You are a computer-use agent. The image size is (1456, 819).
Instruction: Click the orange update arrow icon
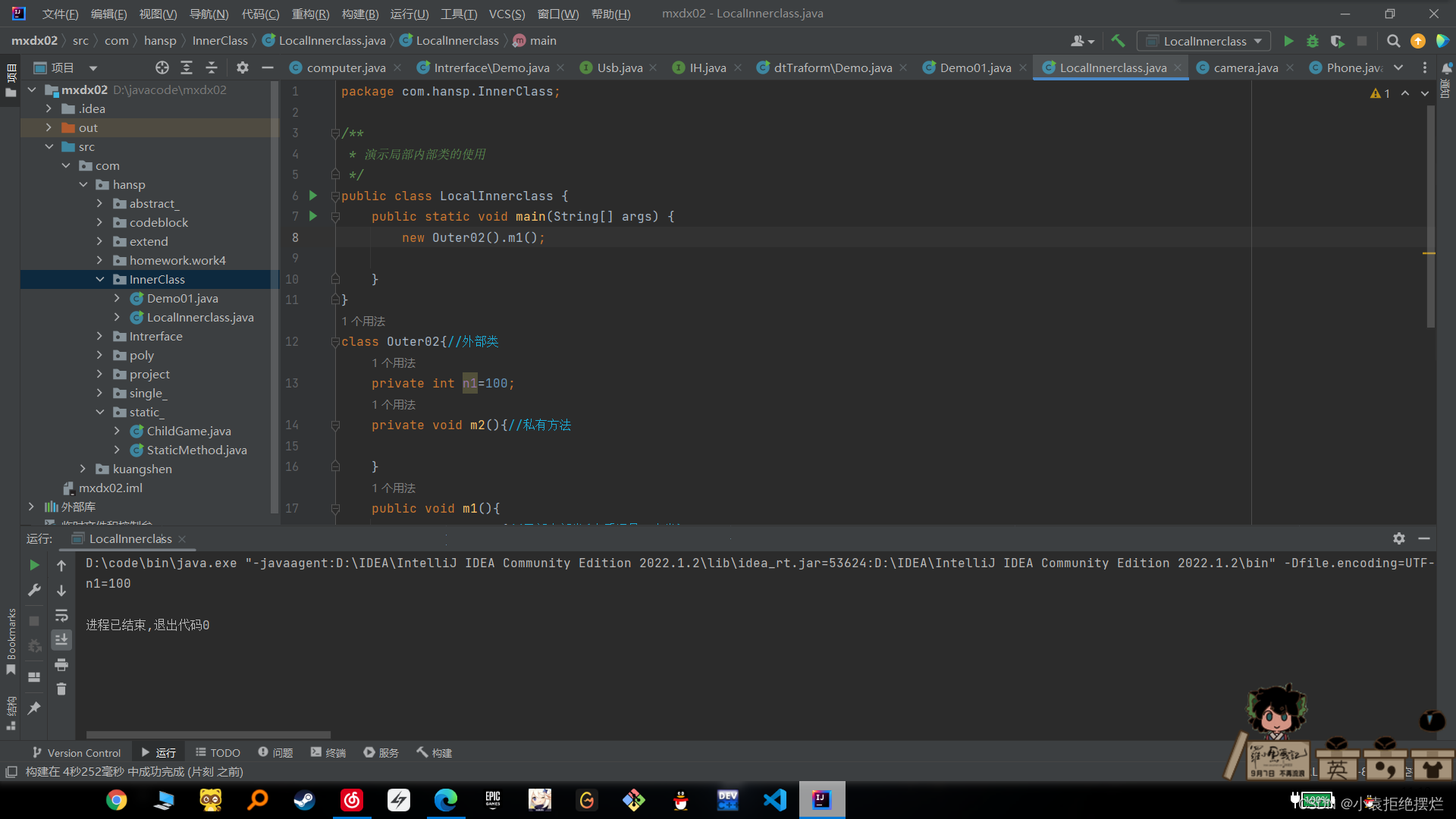coord(1417,41)
